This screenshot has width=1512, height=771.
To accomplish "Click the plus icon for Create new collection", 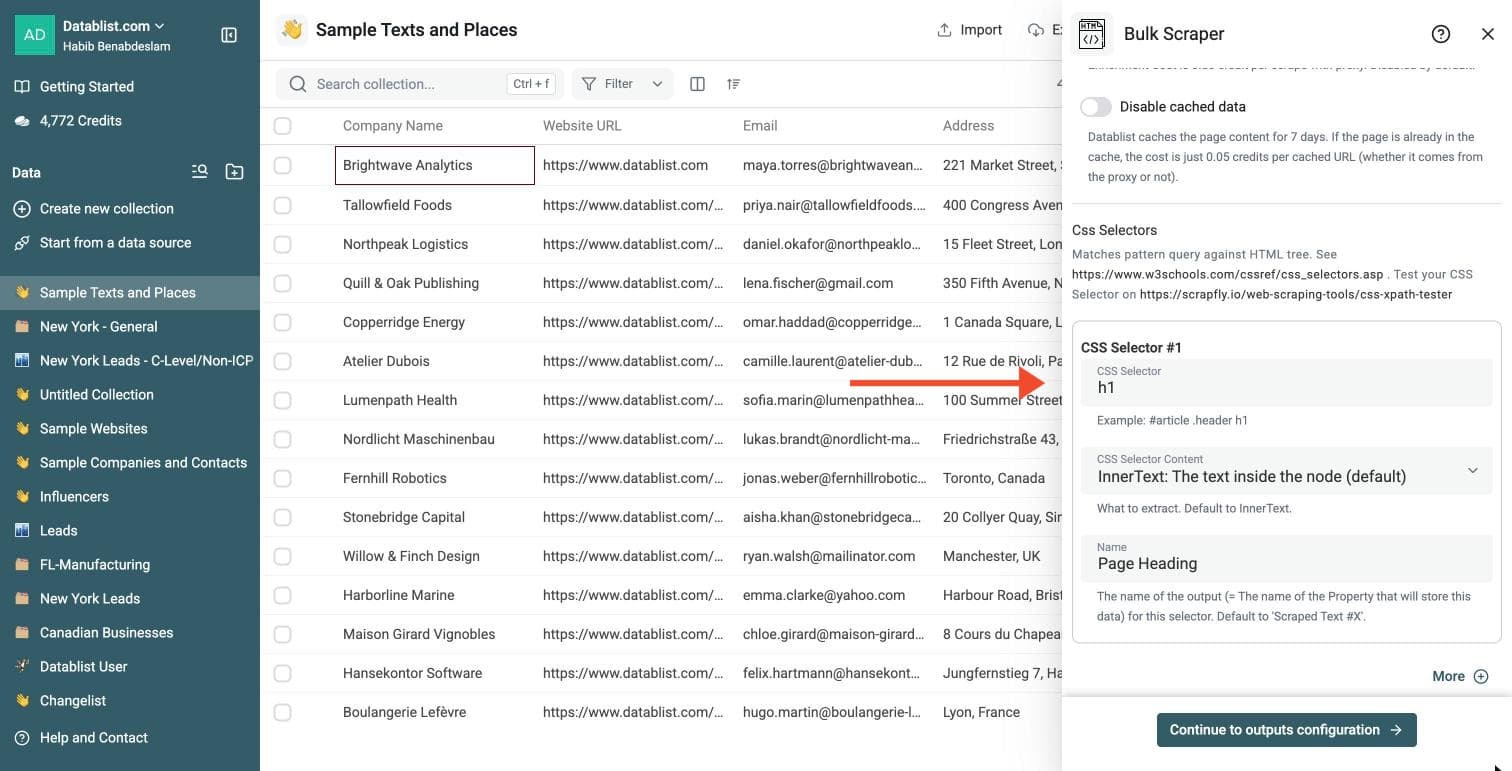I will pos(22,209).
